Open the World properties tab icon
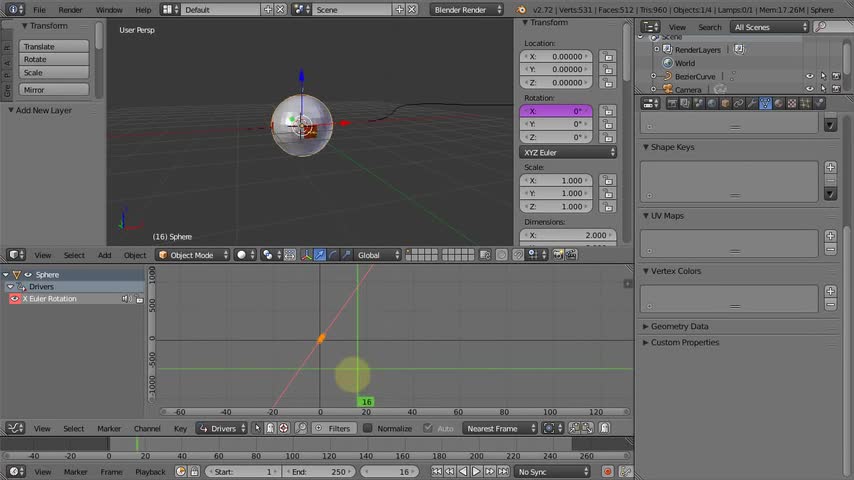 tap(712, 104)
